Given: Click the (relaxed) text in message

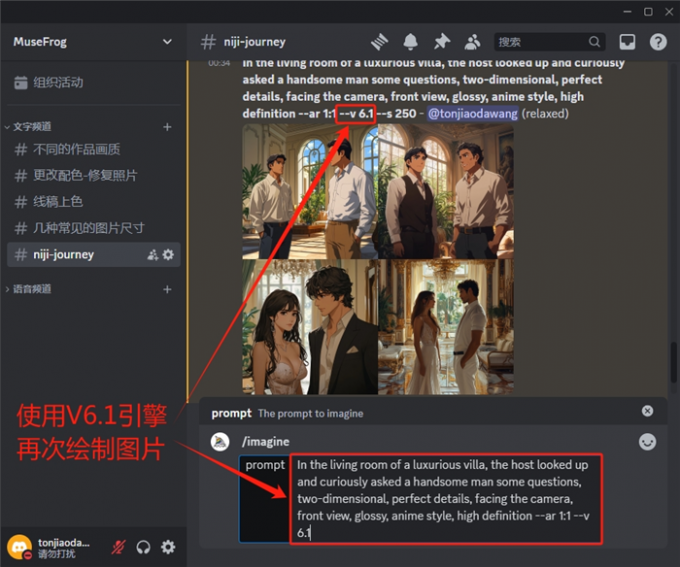Looking at the screenshot, I should coord(545,114).
